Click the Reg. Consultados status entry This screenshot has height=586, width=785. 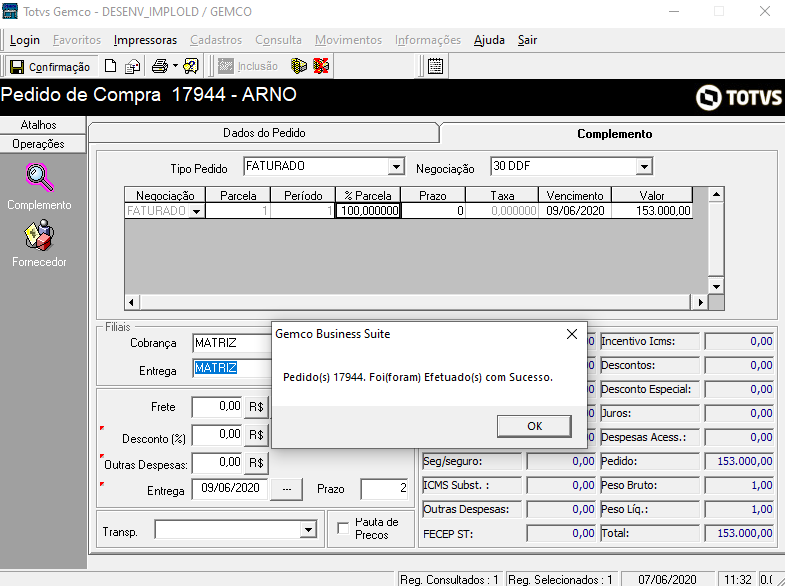pyautogui.click(x=450, y=579)
